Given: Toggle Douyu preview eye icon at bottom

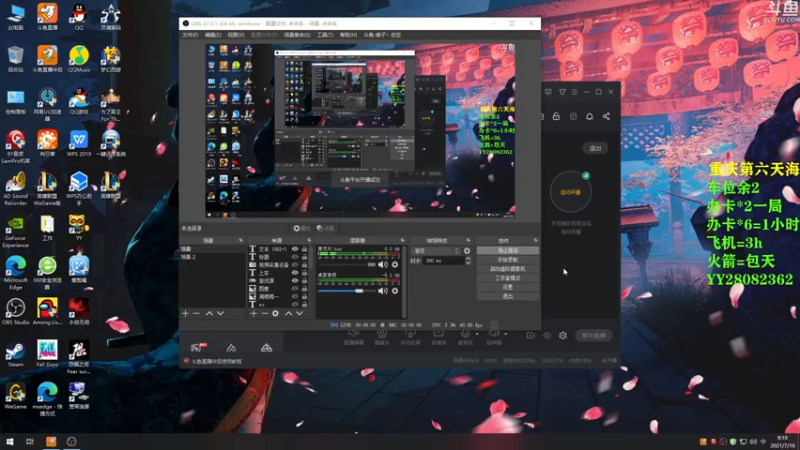Looking at the screenshot, I should coord(546,335).
